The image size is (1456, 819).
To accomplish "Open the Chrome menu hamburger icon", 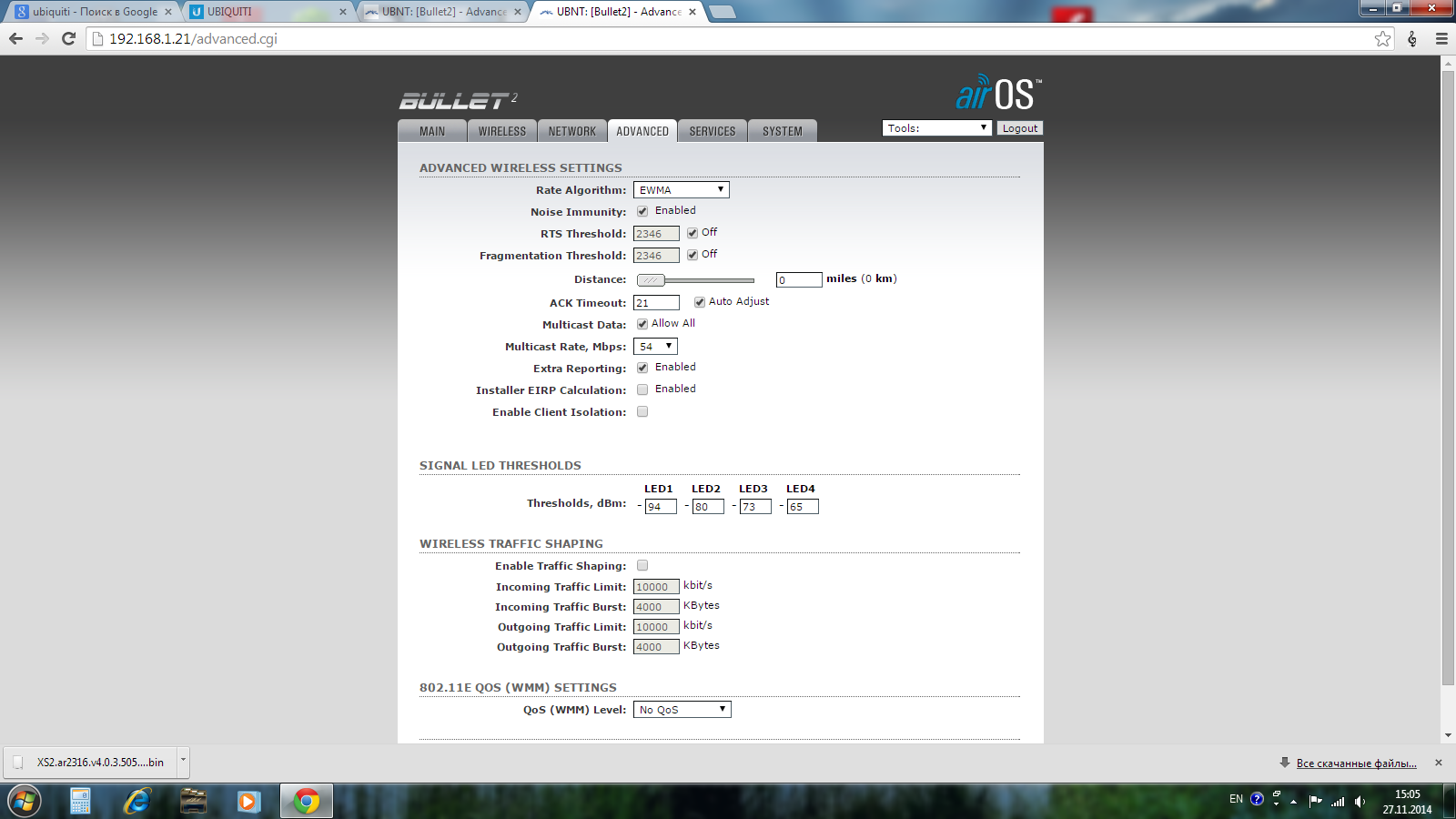I will click(x=1441, y=38).
